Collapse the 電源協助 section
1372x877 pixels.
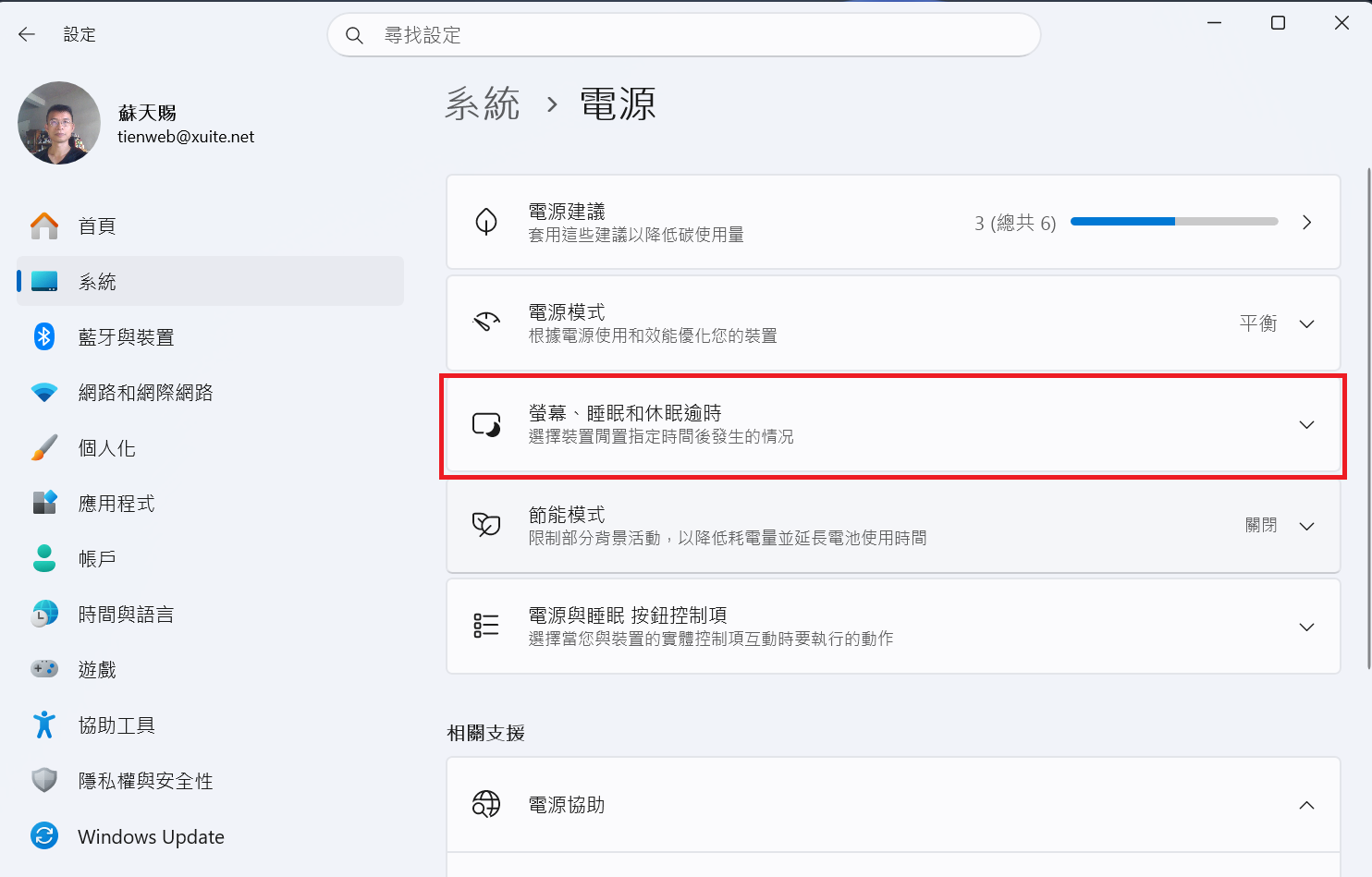pyautogui.click(x=1306, y=805)
